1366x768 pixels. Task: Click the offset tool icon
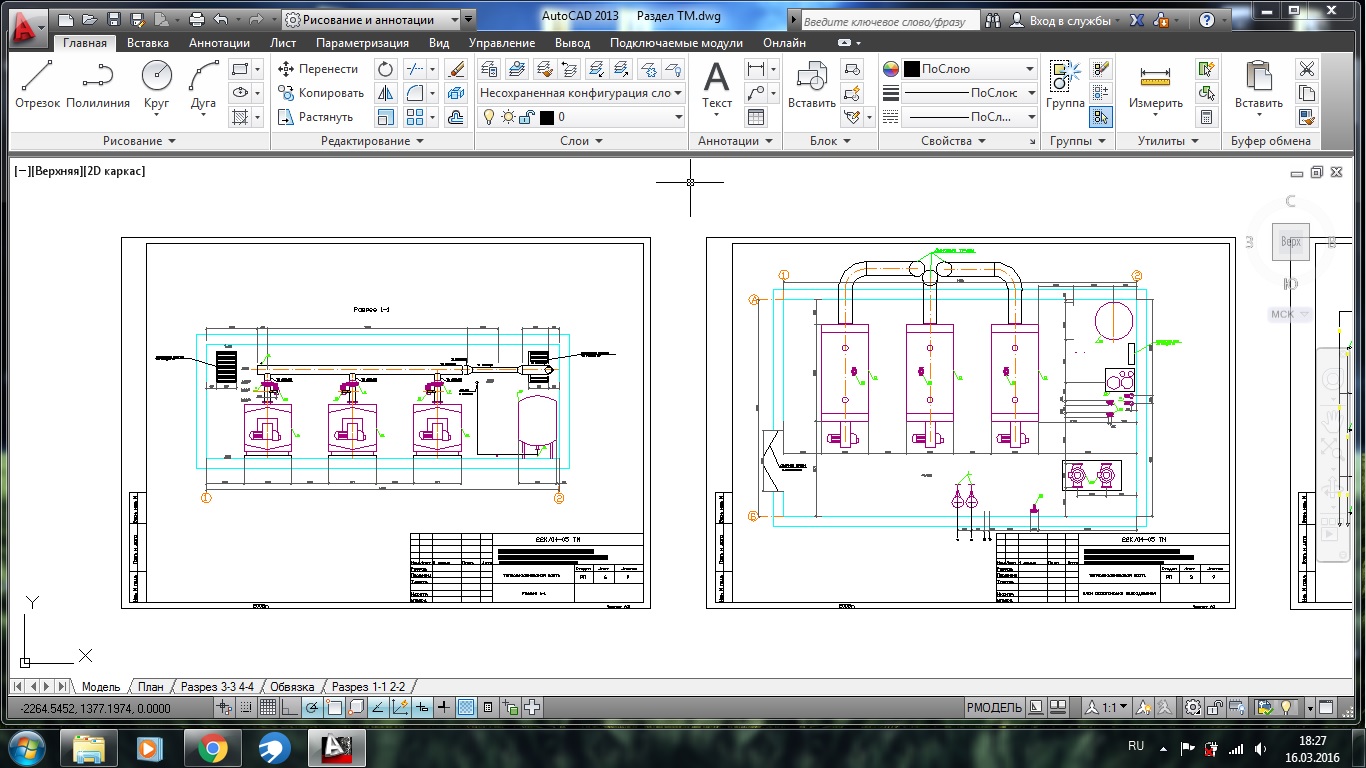[x=457, y=117]
